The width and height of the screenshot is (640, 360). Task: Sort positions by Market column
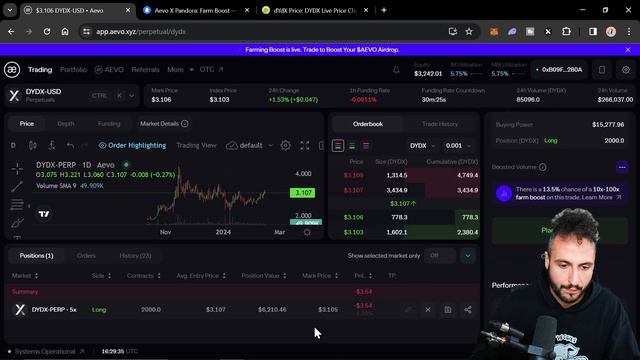(25, 276)
